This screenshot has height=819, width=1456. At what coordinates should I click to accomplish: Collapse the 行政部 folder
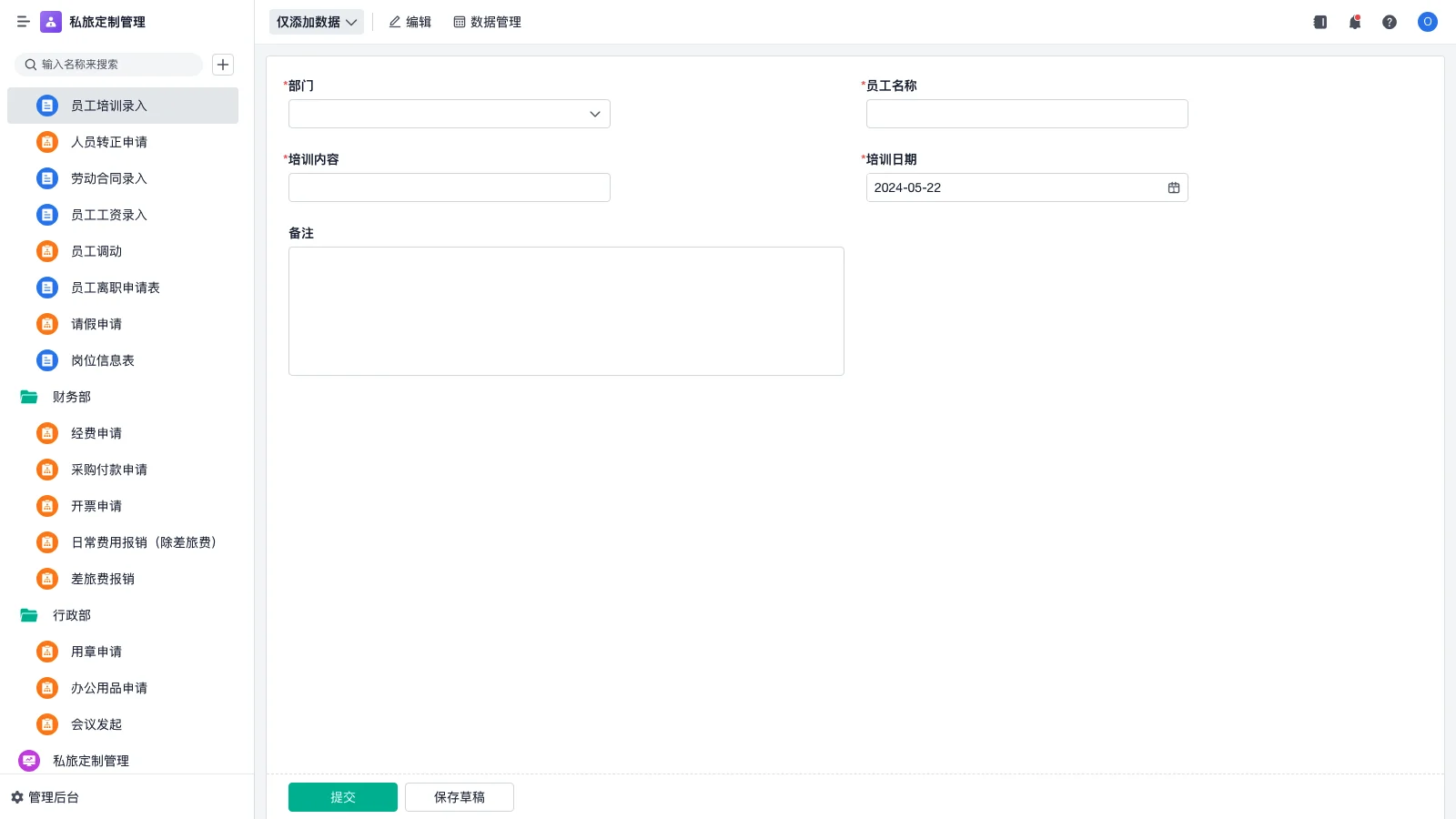29,615
